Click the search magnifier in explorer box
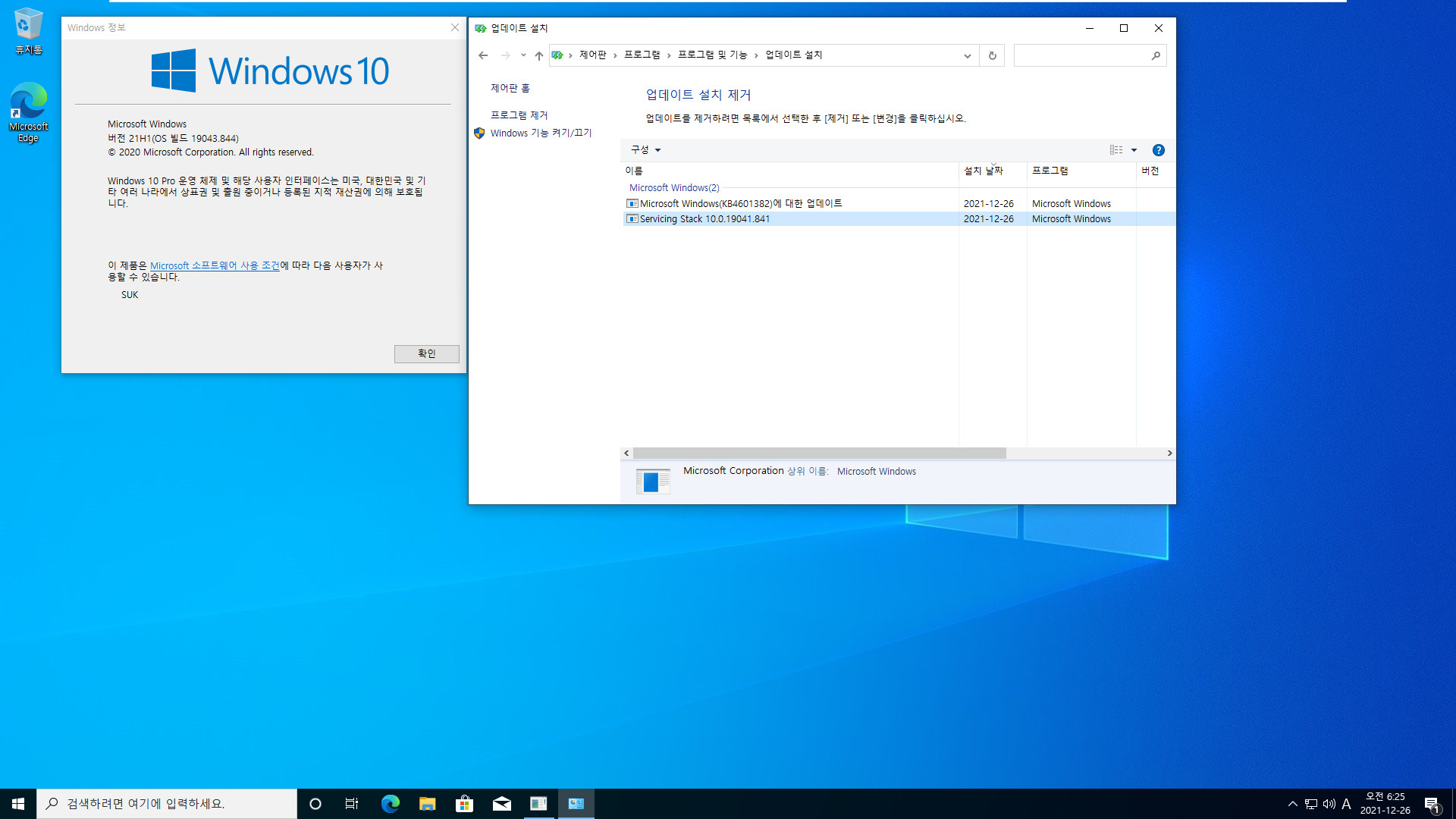 point(1156,55)
